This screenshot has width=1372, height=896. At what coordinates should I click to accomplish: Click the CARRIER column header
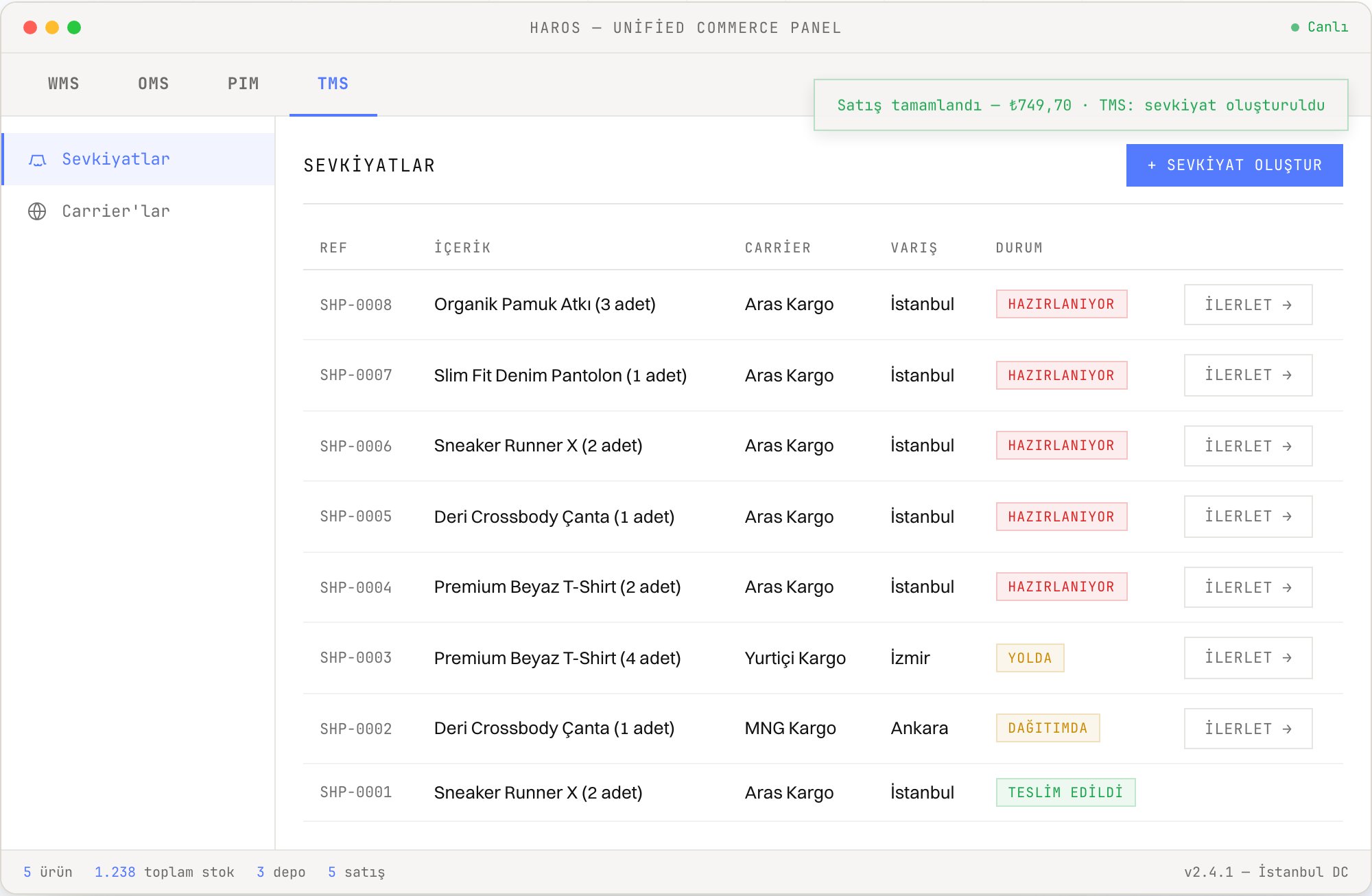pyautogui.click(x=778, y=248)
